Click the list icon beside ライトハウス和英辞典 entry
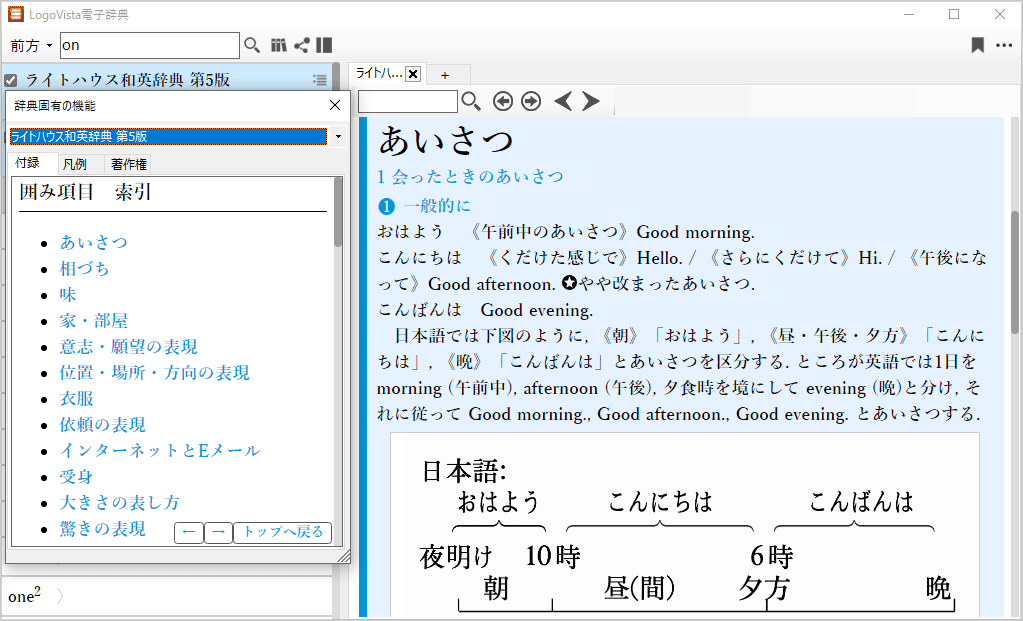Viewport: 1023px width, 621px height. (320, 80)
